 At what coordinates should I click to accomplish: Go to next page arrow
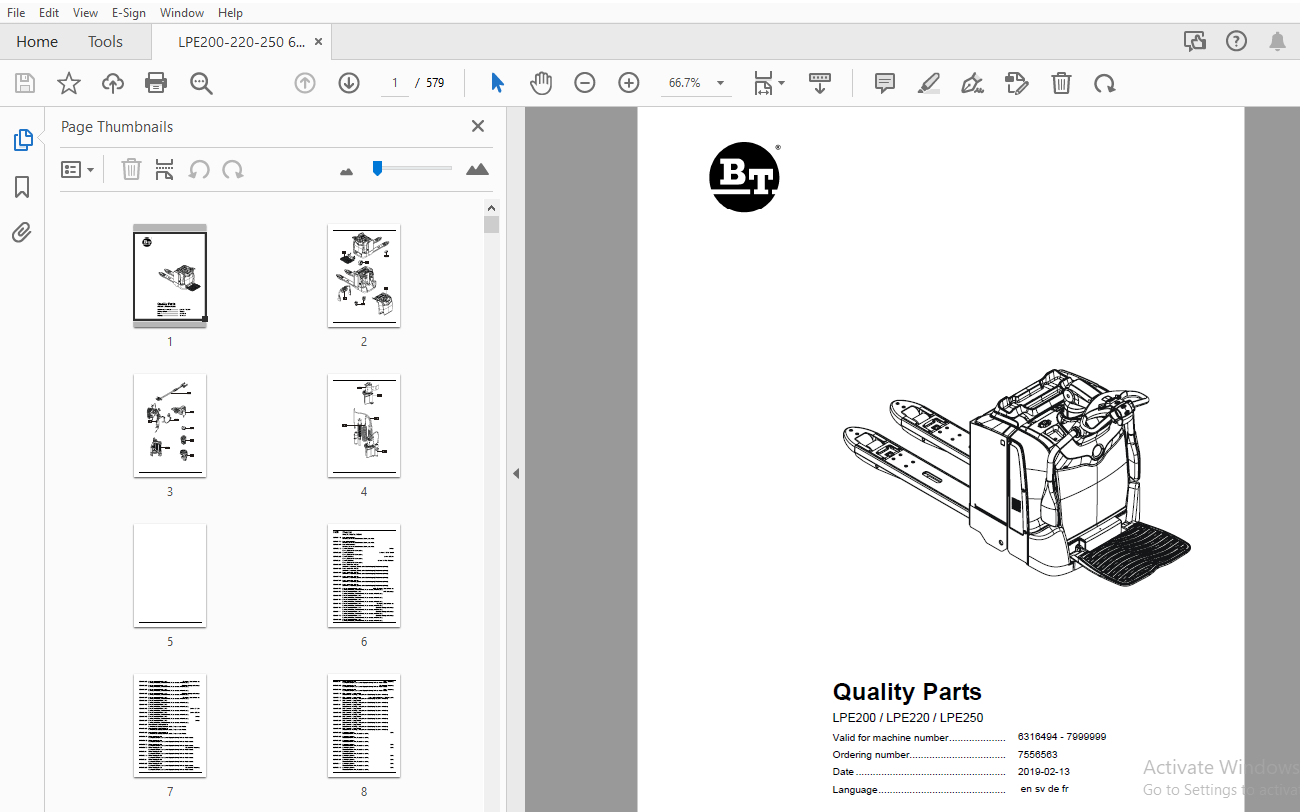click(349, 83)
